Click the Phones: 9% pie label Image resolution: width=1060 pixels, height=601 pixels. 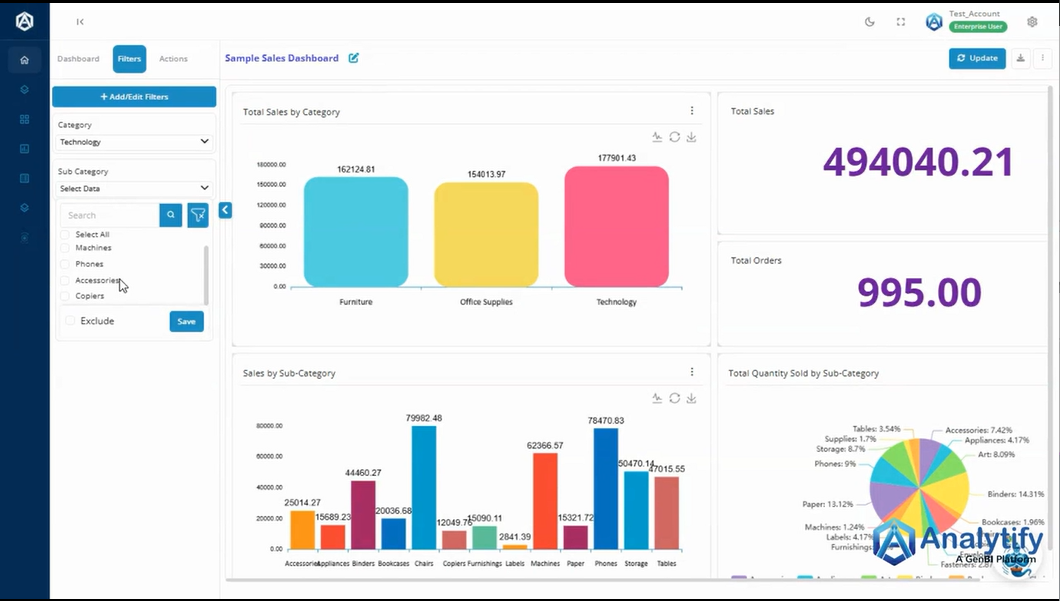tap(835, 464)
